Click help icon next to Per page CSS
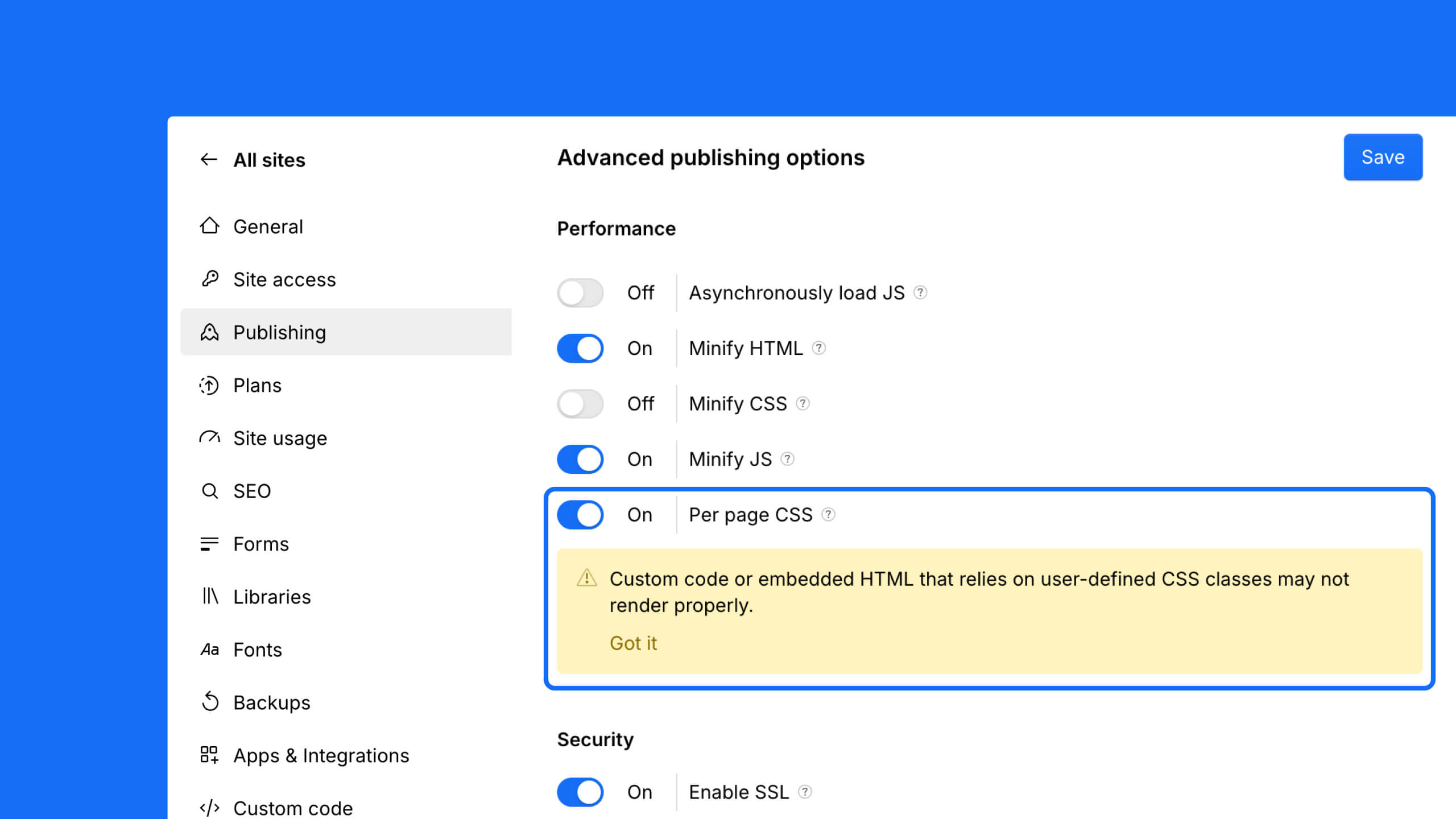Viewport: 1456px width, 819px height. click(x=828, y=515)
